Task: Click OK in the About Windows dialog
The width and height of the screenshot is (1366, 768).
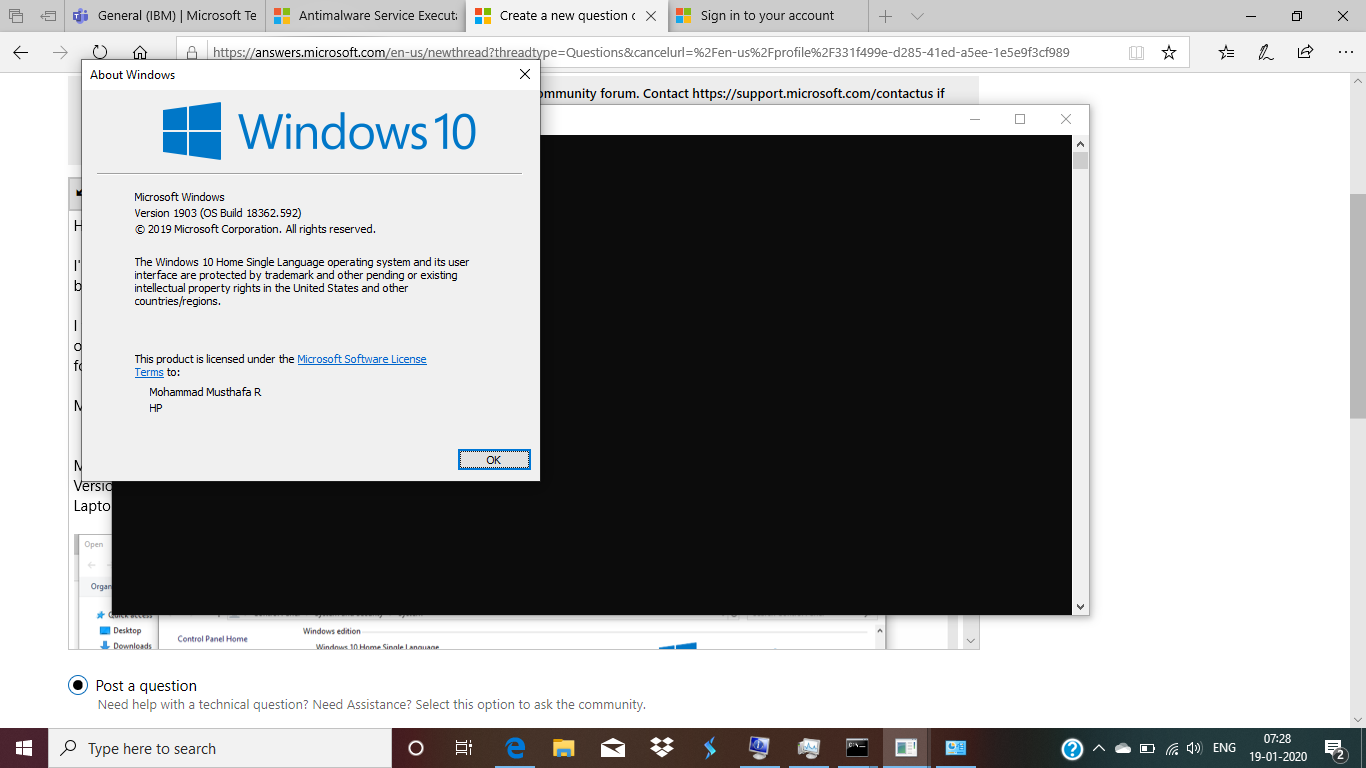Action: [494, 460]
